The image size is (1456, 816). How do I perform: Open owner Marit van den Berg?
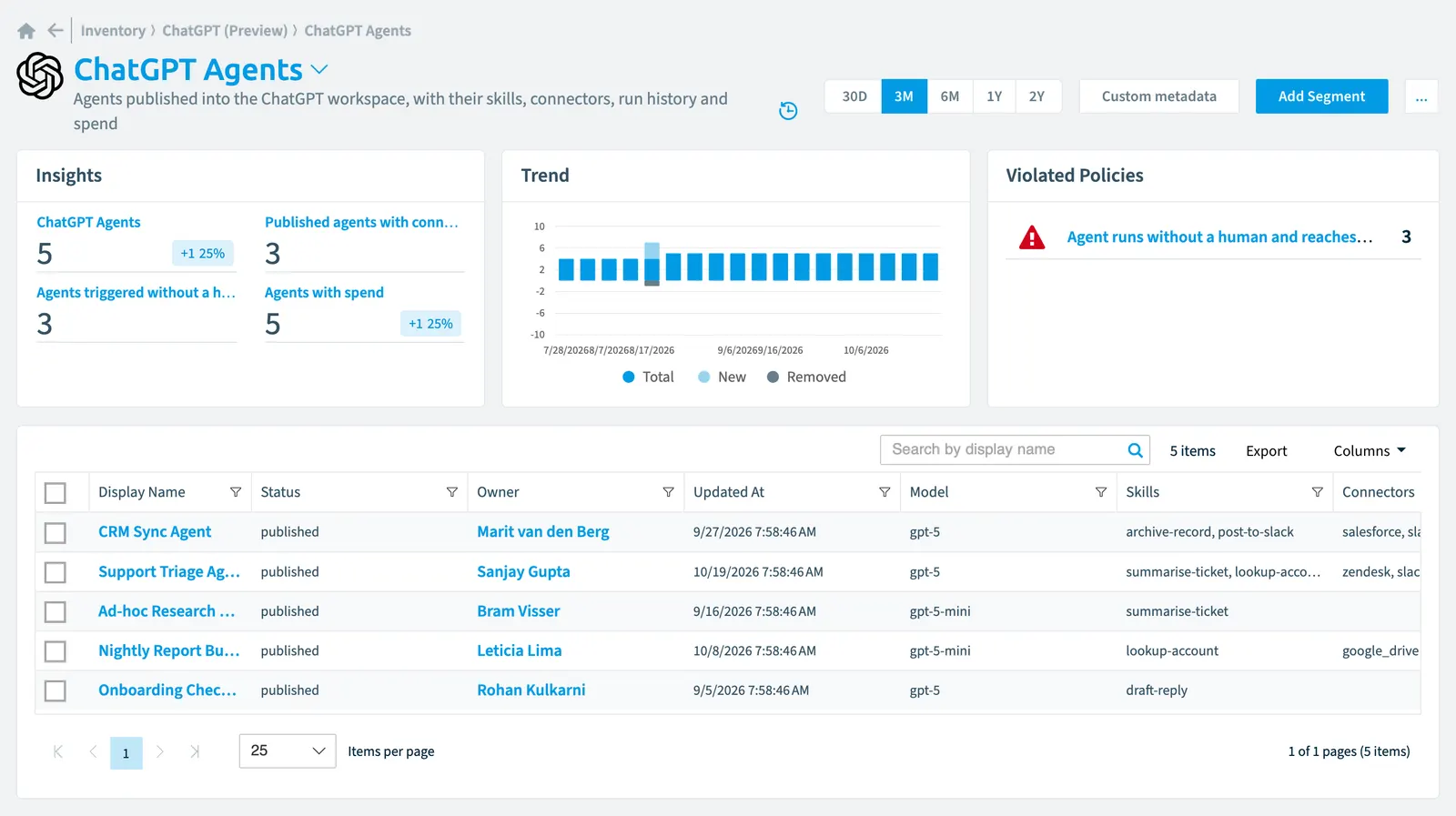(x=543, y=532)
